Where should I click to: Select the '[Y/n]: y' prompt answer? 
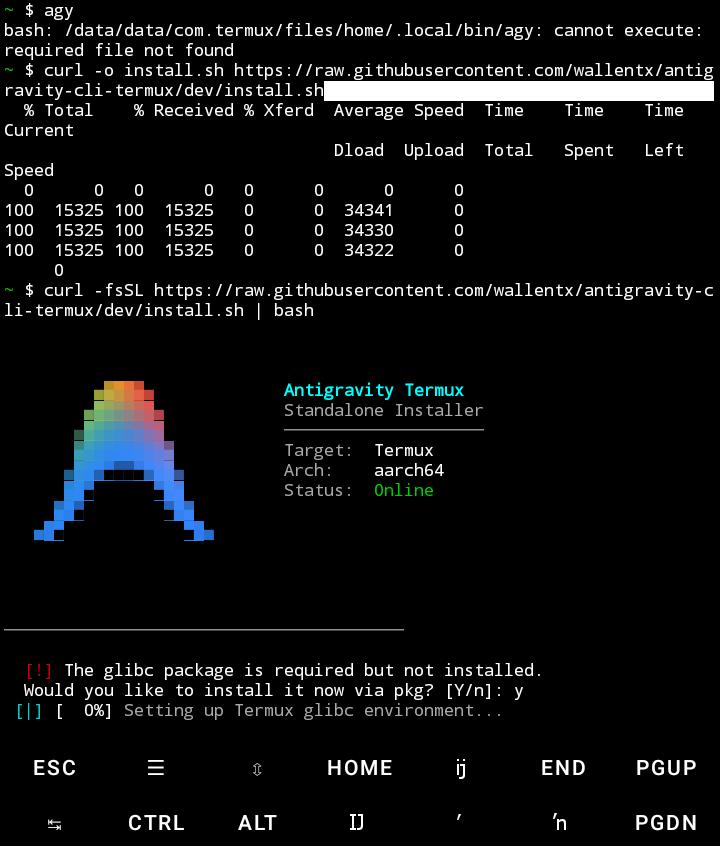(x=485, y=691)
